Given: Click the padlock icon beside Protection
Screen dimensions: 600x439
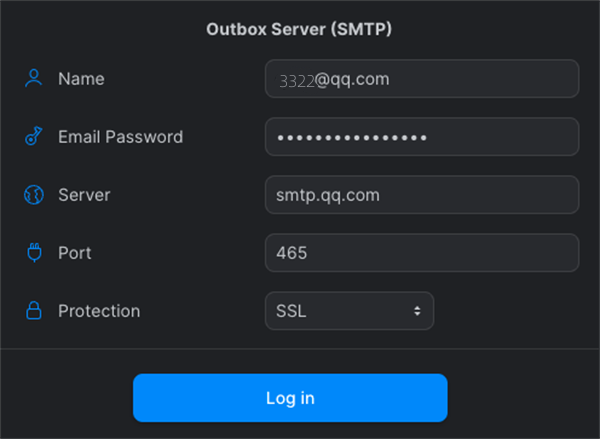Looking at the screenshot, I should pos(34,311).
